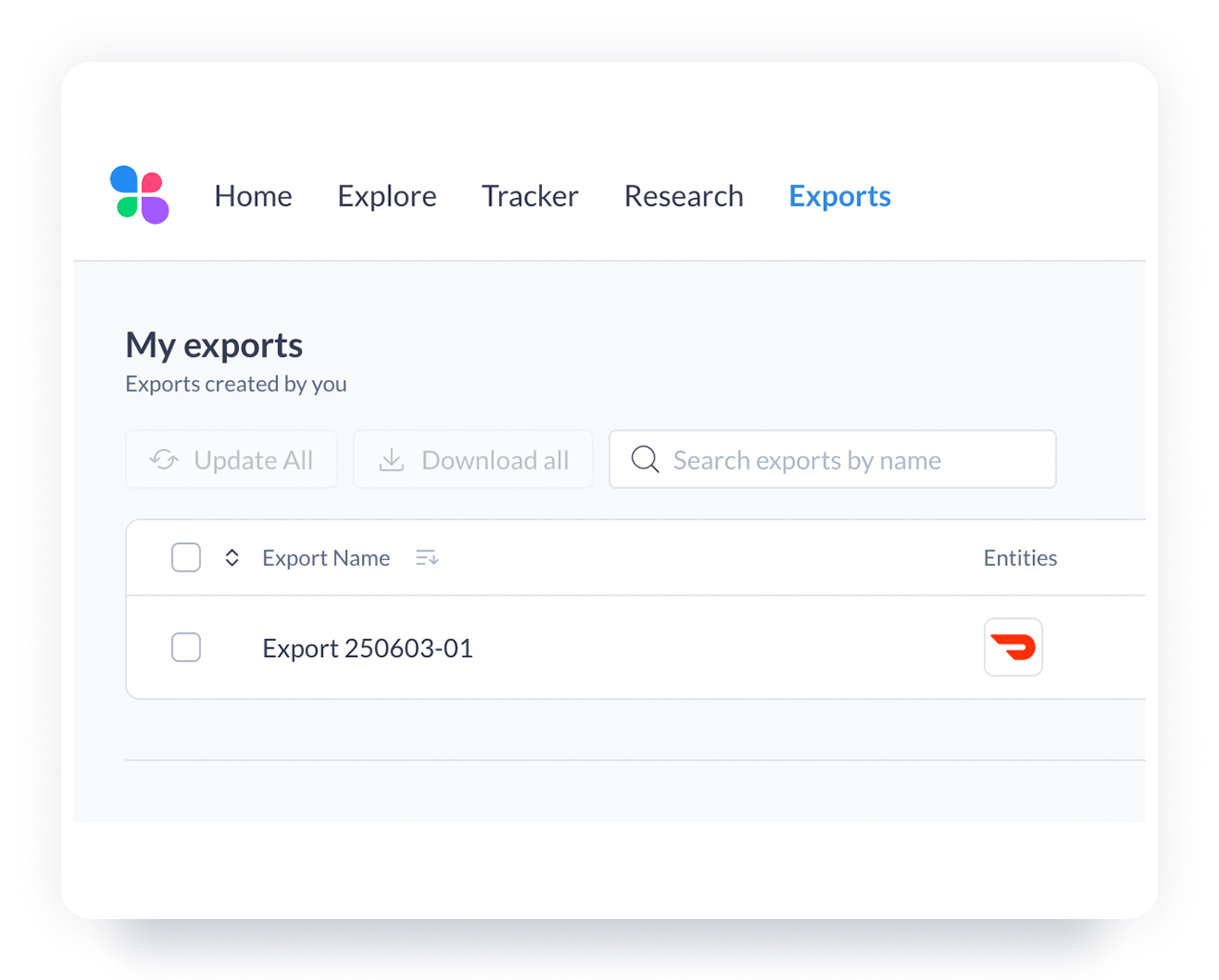Image resolution: width=1219 pixels, height=980 pixels.
Task: Click the download arrow icon
Action: click(x=391, y=460)
